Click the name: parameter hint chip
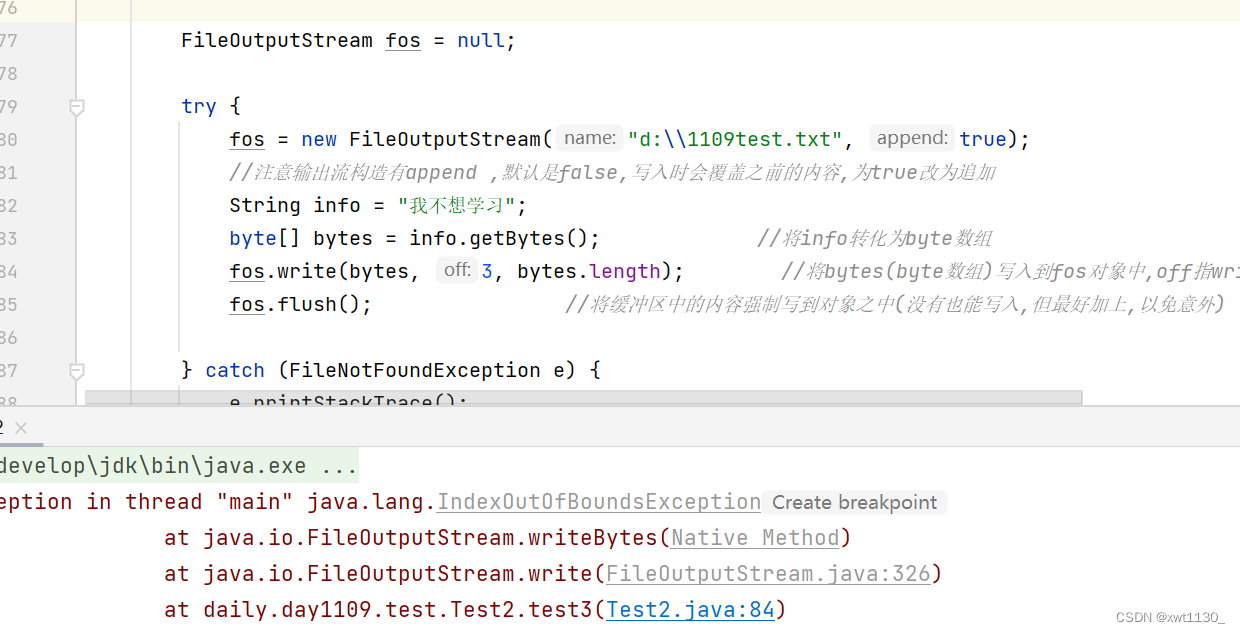Screen dimensions: 1240x633 pos(588,138)
